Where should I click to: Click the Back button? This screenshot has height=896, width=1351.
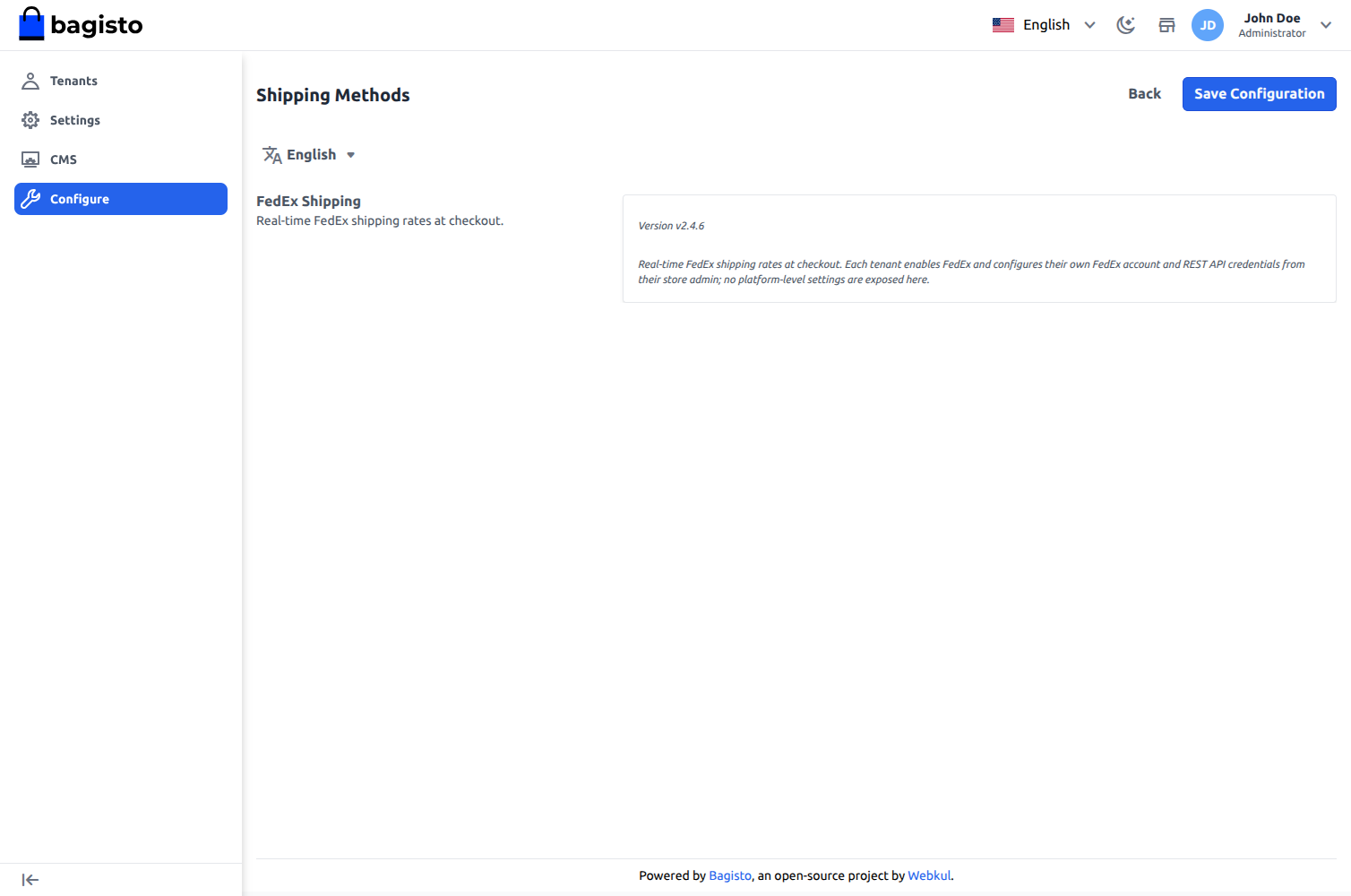pos(1144,94)
